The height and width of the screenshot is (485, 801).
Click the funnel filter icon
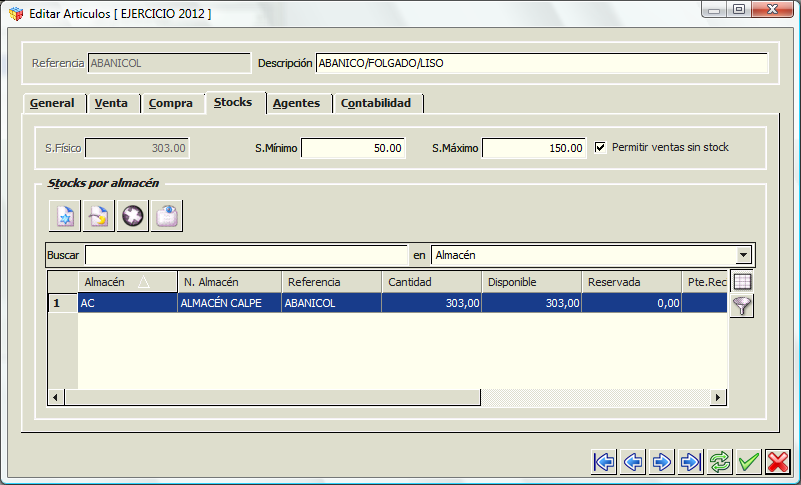pyautogui.click(x=742, y=306)
